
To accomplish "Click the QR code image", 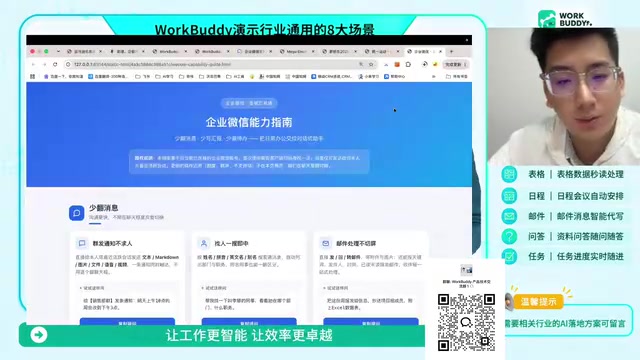I will 467,322.
